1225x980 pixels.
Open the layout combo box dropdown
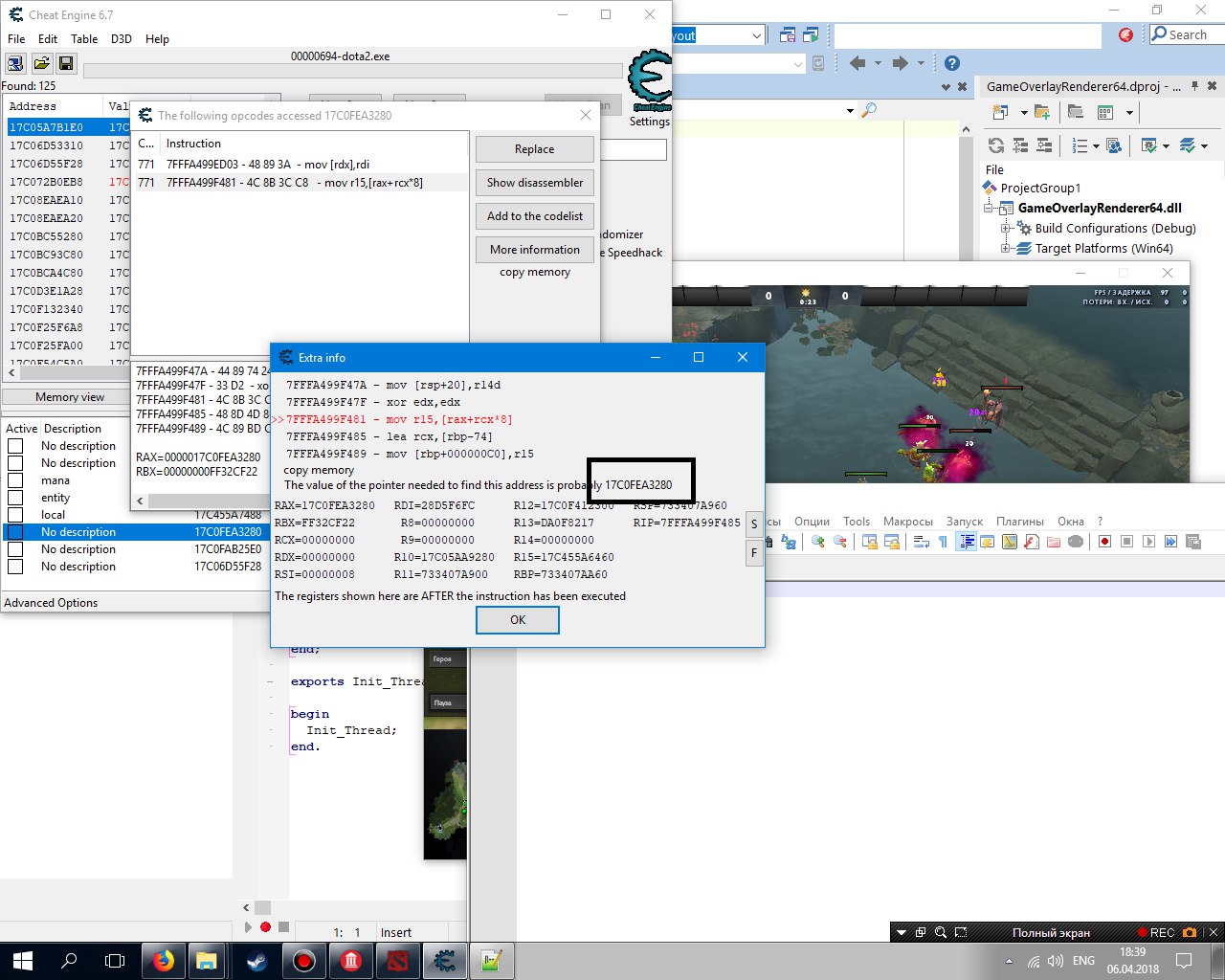[x=756, y=36]
